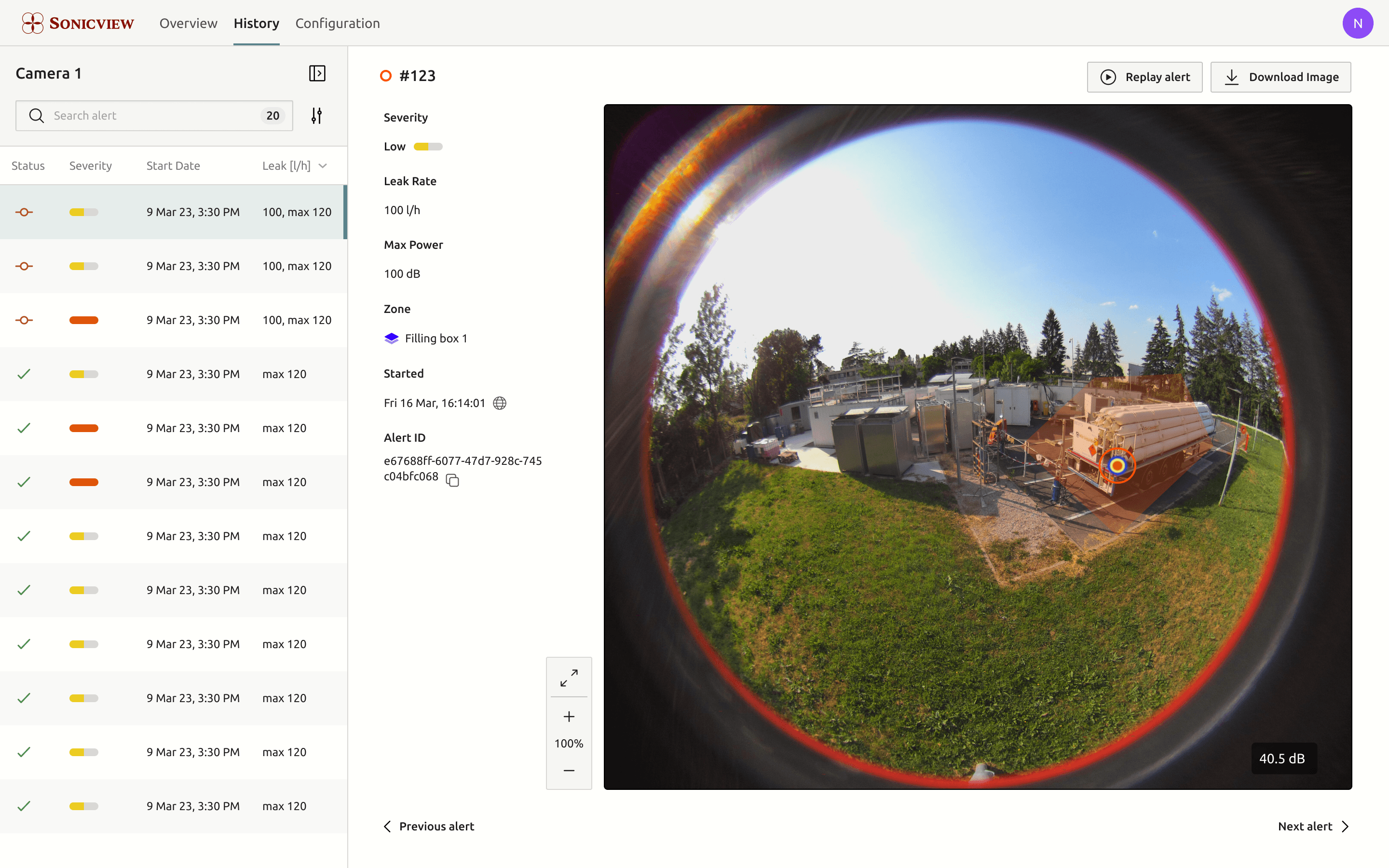
Task: Click the globe timezone icon
Action: (499, 403)
